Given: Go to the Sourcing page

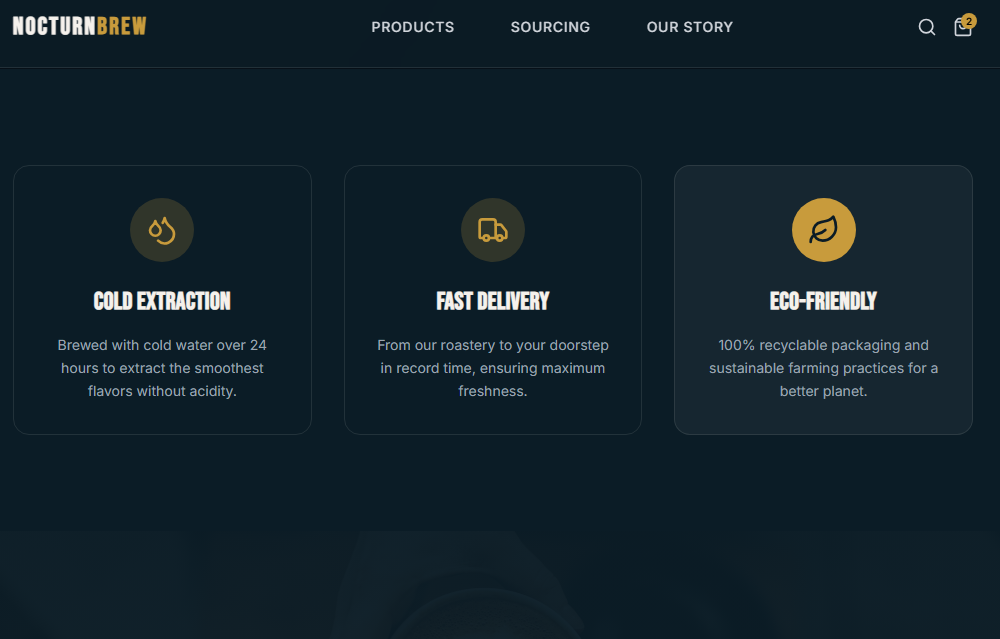Looking at the screenshot, I should [550, 27].
